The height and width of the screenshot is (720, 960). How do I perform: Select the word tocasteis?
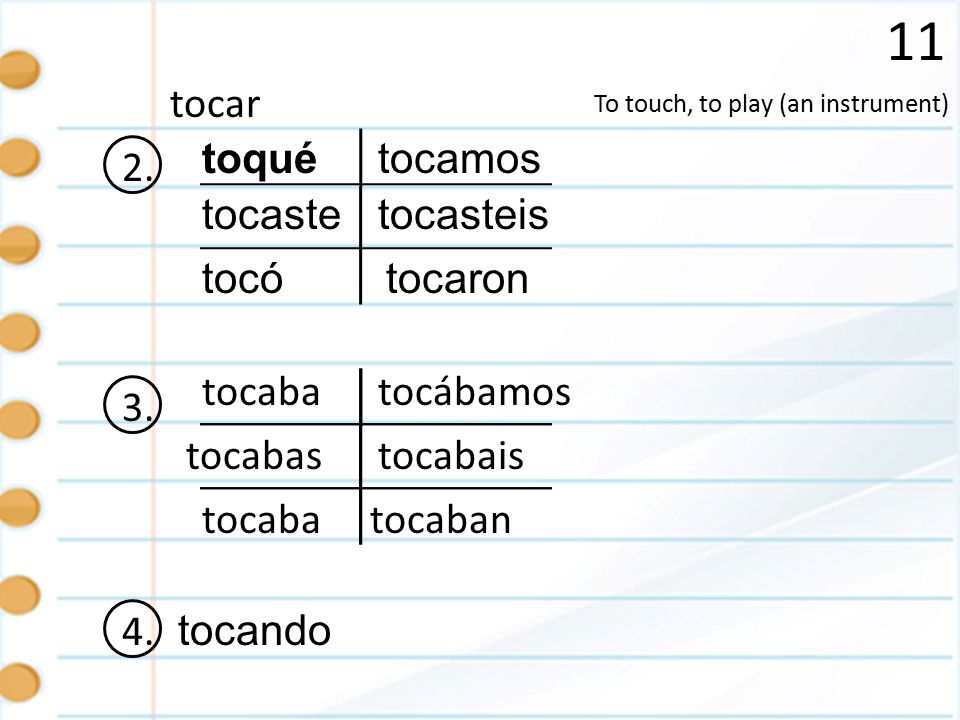click(x=463, y=215)
